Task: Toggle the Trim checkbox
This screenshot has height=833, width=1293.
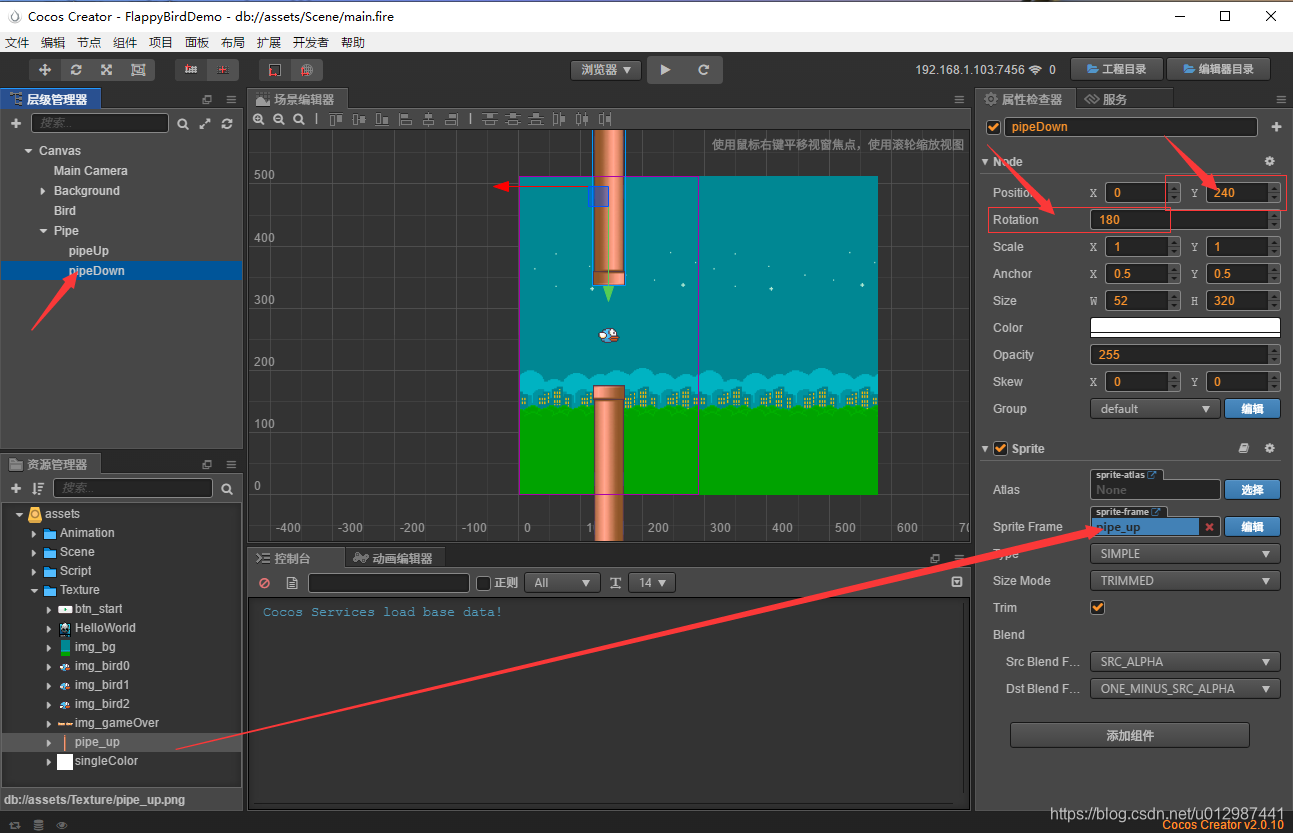Action: tap(1097, 607)
